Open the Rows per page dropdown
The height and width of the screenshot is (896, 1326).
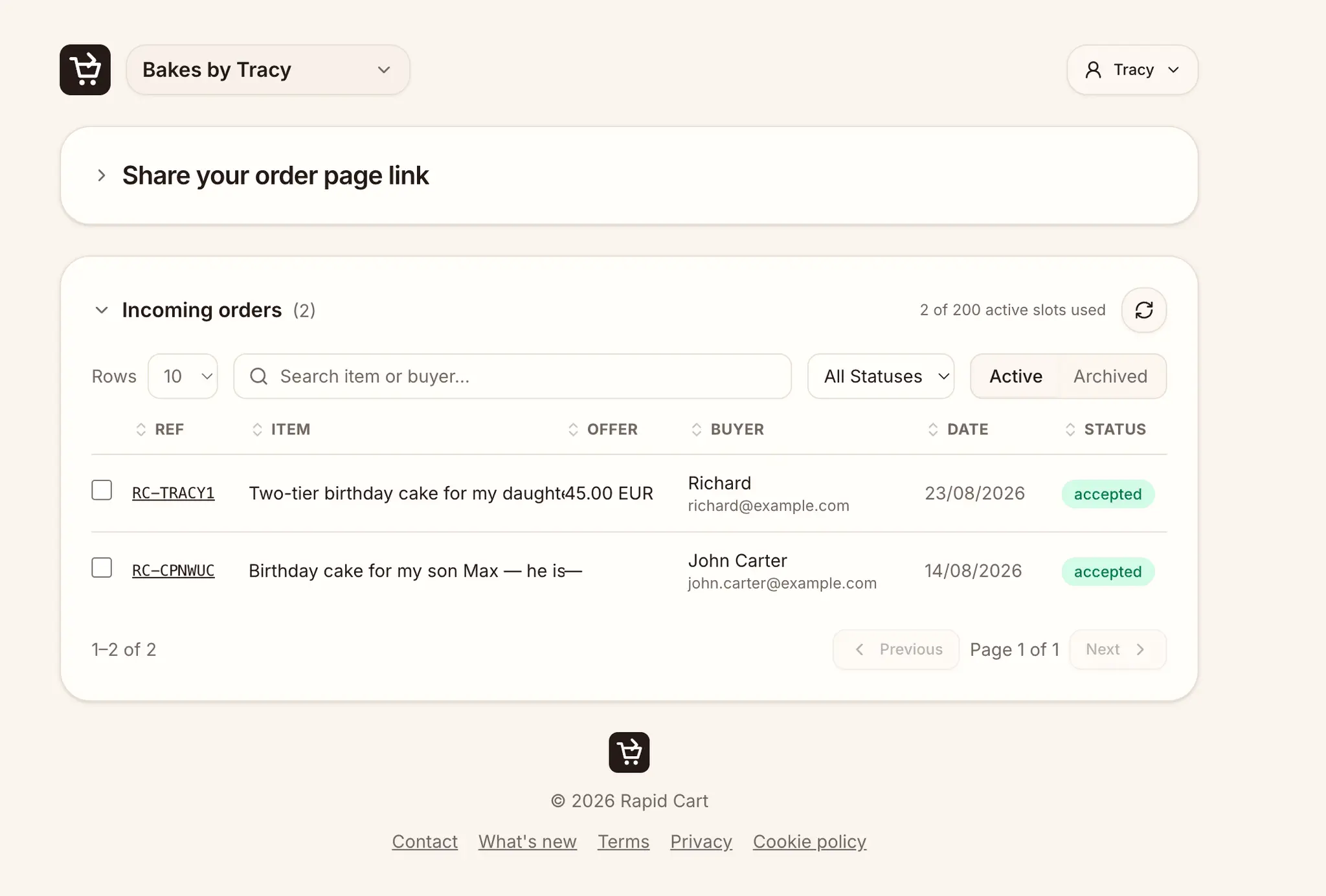coord(183,376)
